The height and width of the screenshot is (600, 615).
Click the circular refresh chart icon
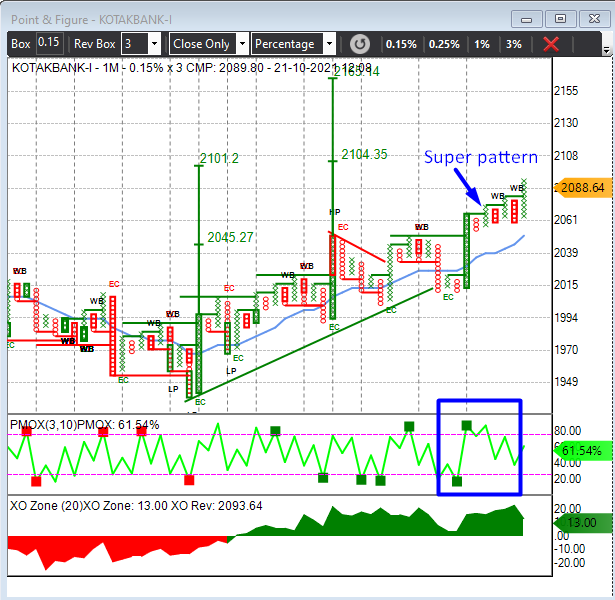(360, 44)
